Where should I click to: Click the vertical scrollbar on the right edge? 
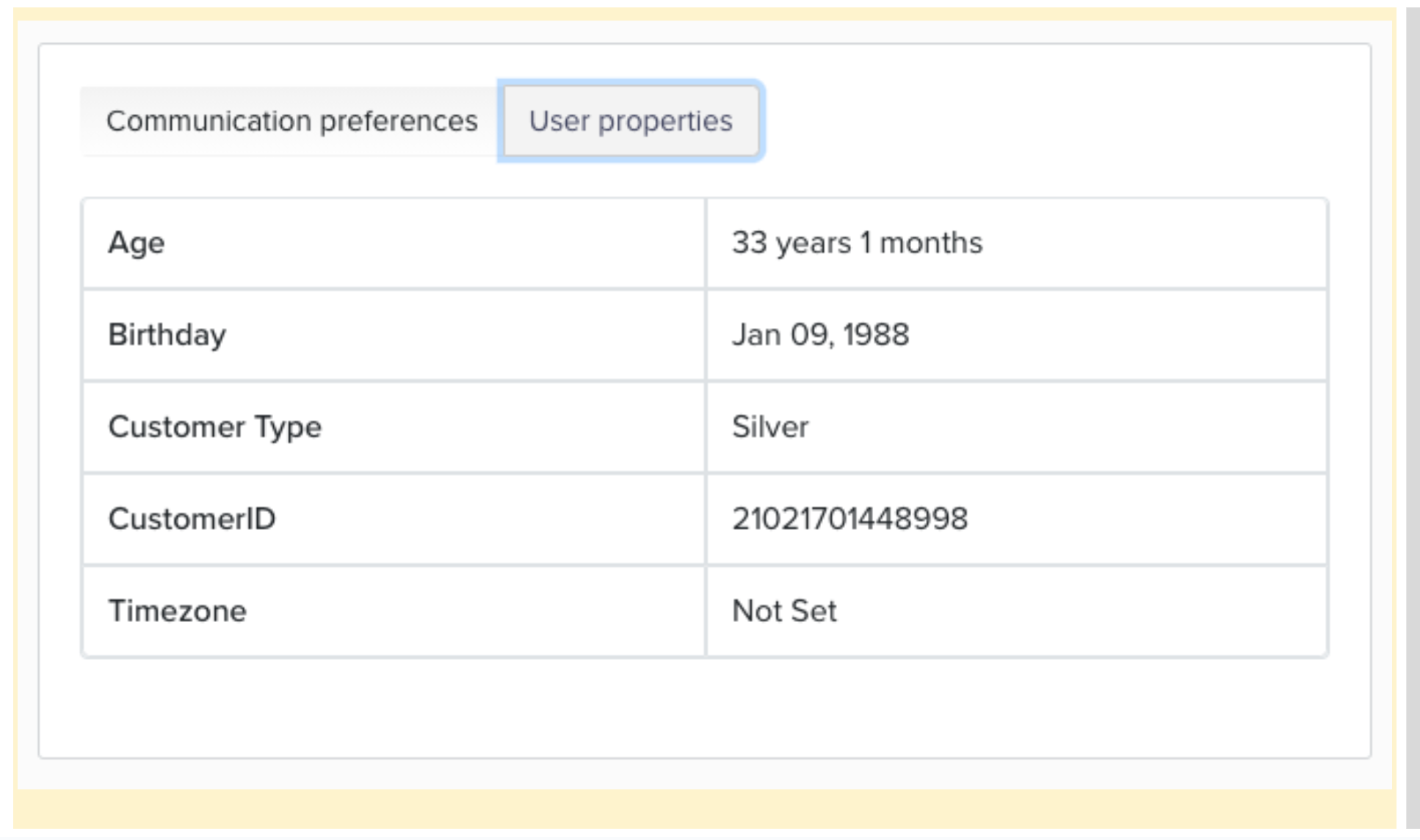tap(1413, 419)
